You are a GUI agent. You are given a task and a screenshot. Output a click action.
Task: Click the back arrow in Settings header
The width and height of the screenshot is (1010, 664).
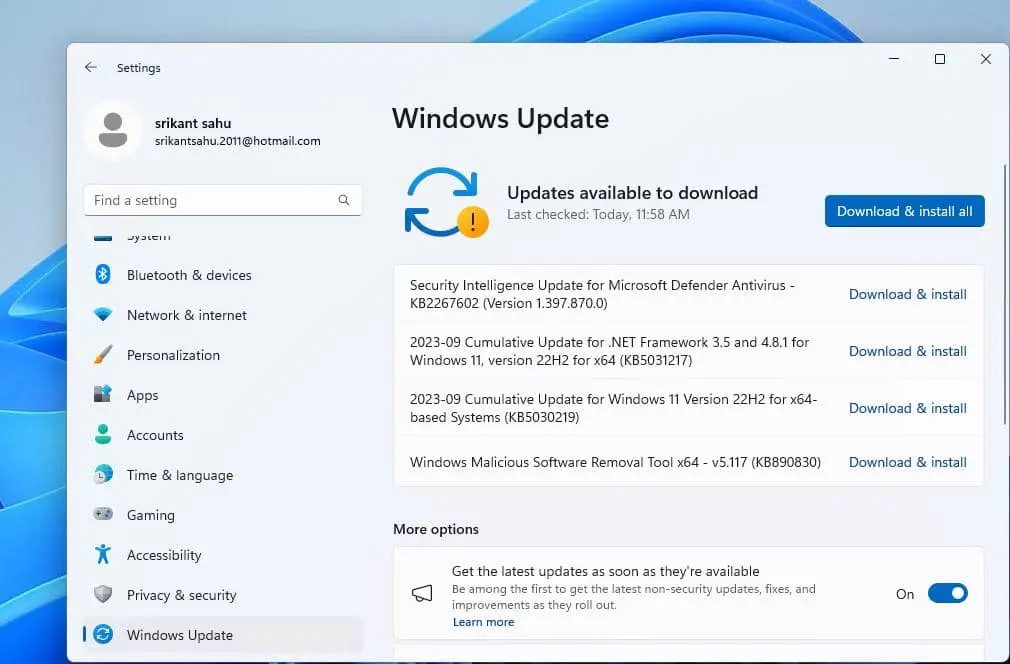pos(91,67)
